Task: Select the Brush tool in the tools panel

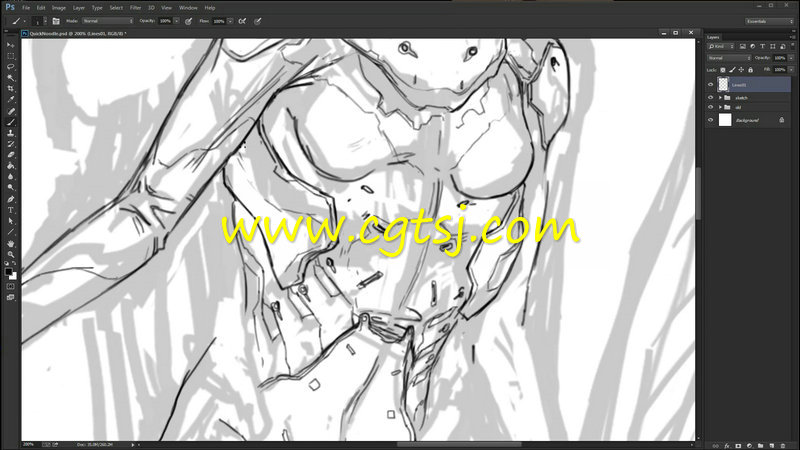Action: [10, 122]
